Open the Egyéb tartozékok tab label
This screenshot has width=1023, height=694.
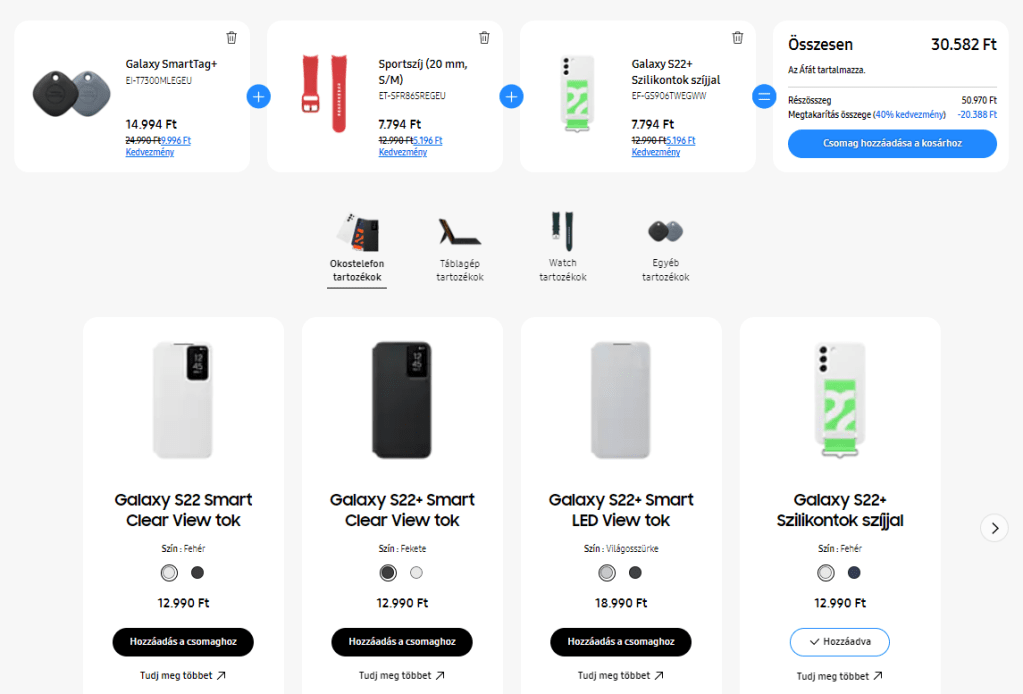[665, 270]
